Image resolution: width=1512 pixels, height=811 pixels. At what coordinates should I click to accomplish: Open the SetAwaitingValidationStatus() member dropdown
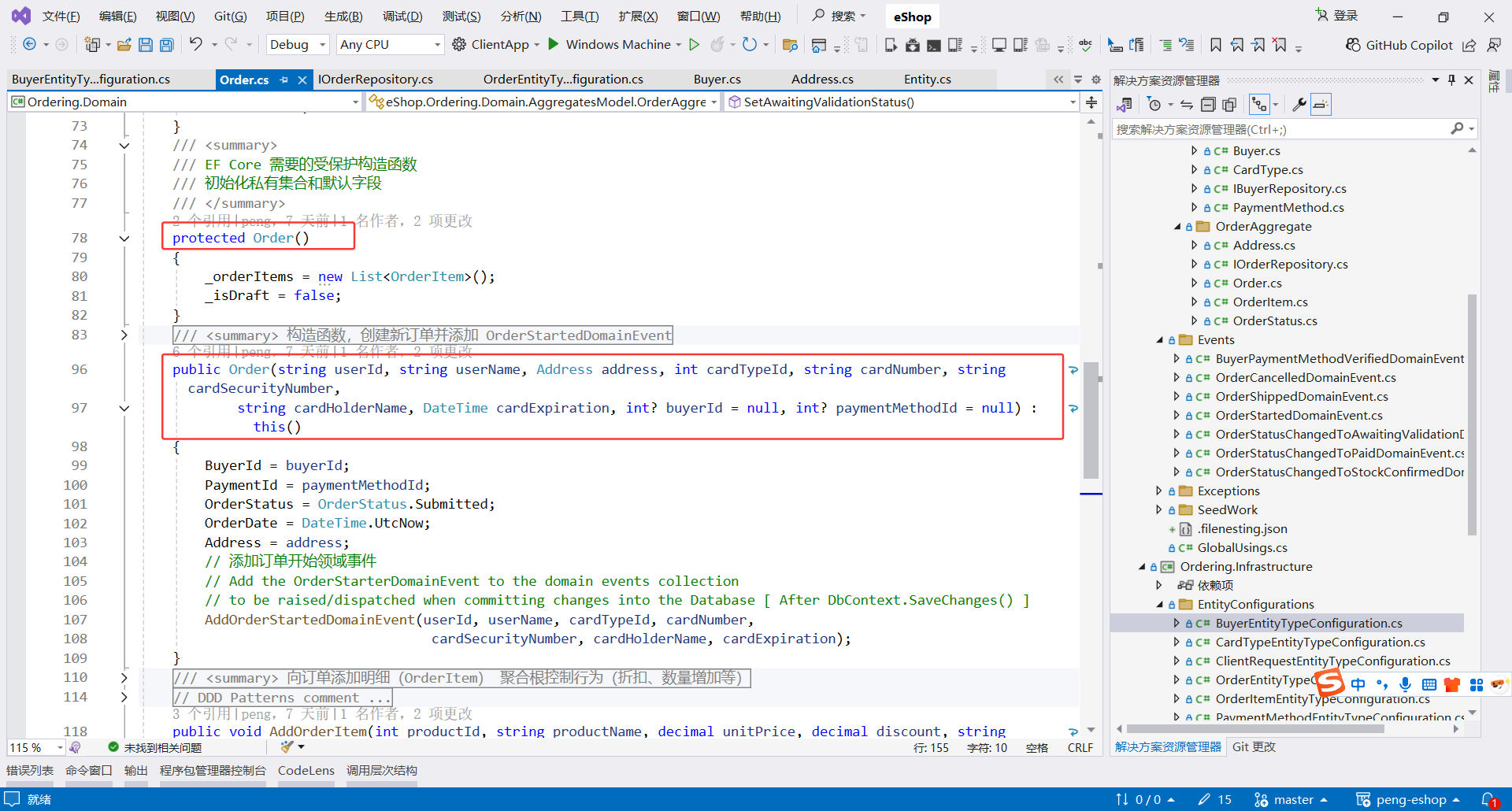pos(901,102)
